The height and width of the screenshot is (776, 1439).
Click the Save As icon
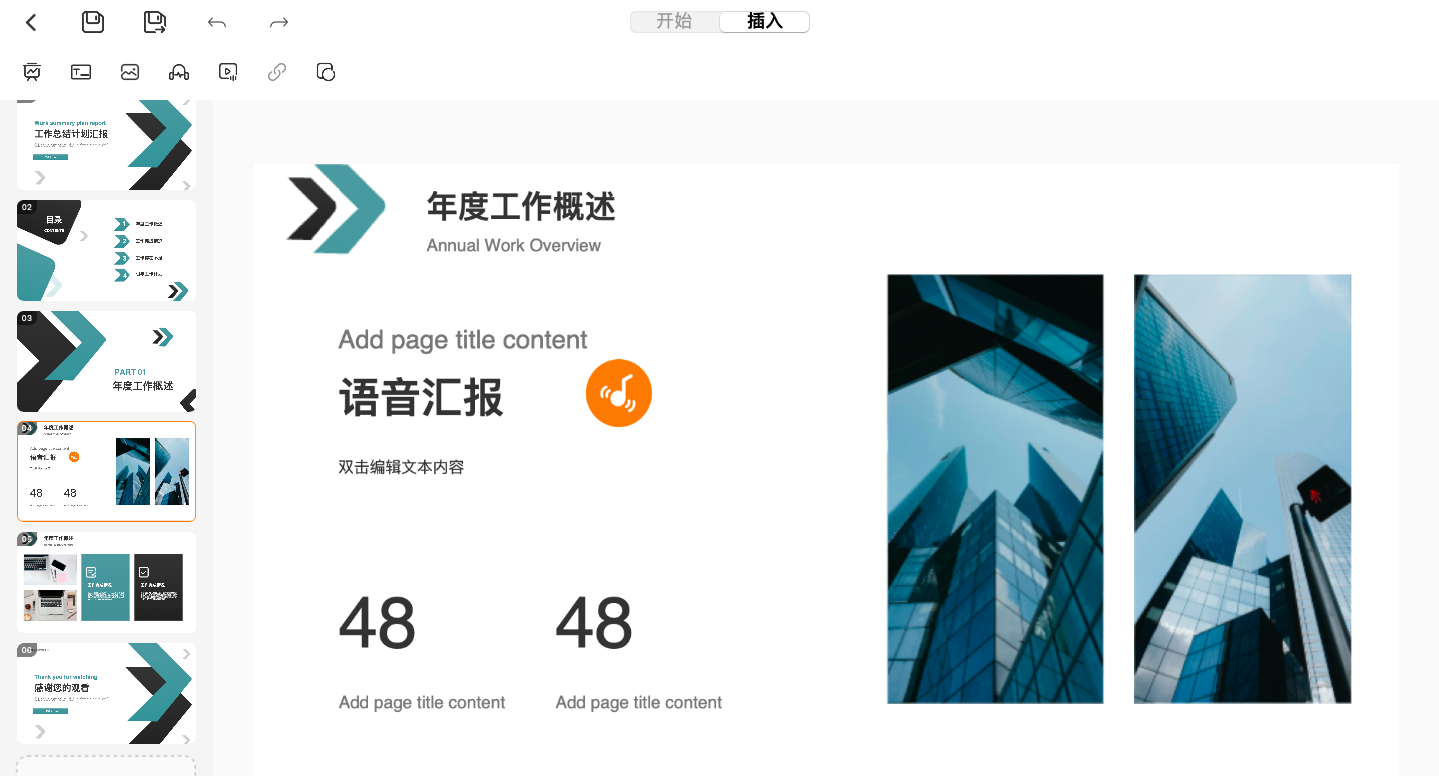[153, 21]
